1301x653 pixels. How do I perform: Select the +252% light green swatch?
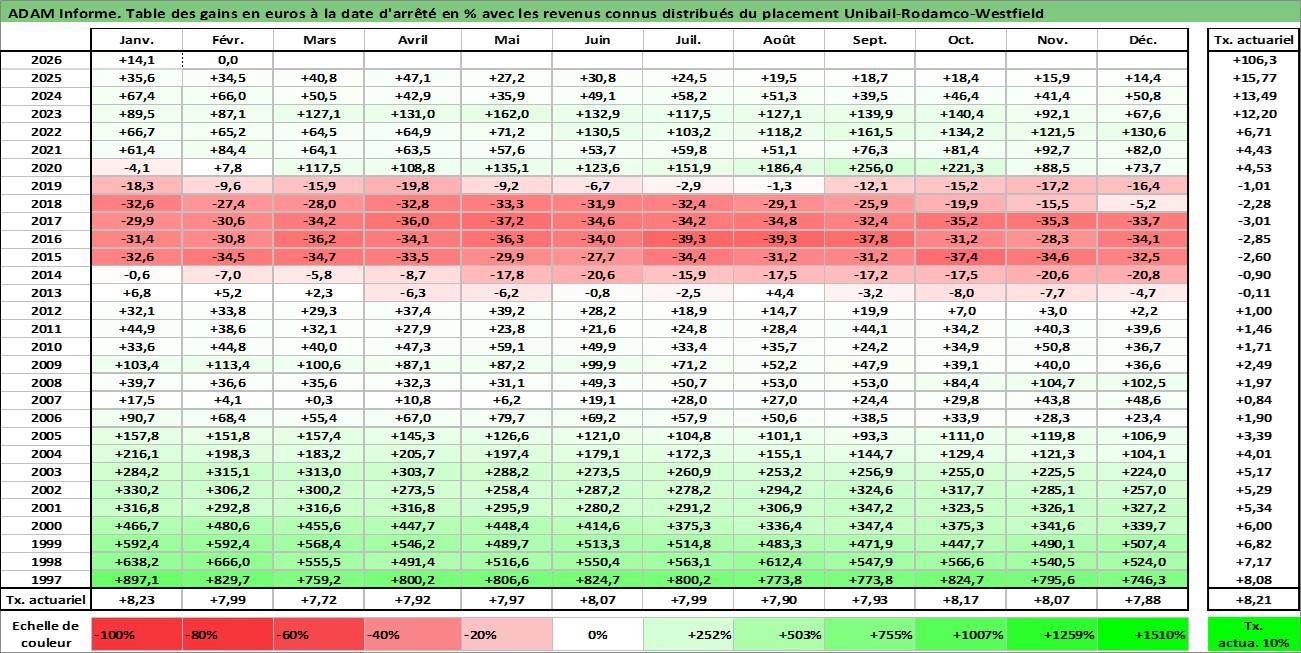tap(688, 634)
